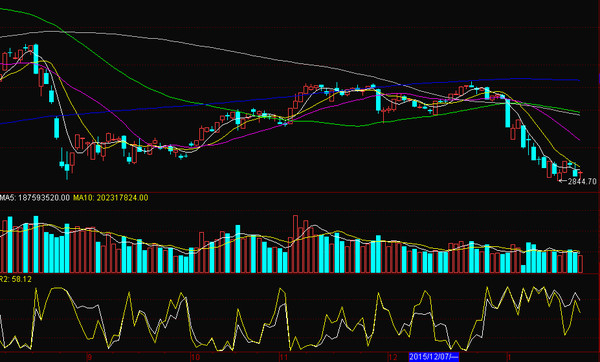Click the long cyan candlestick starting January's drop
The image size is (600, 362).
(508, 113)
